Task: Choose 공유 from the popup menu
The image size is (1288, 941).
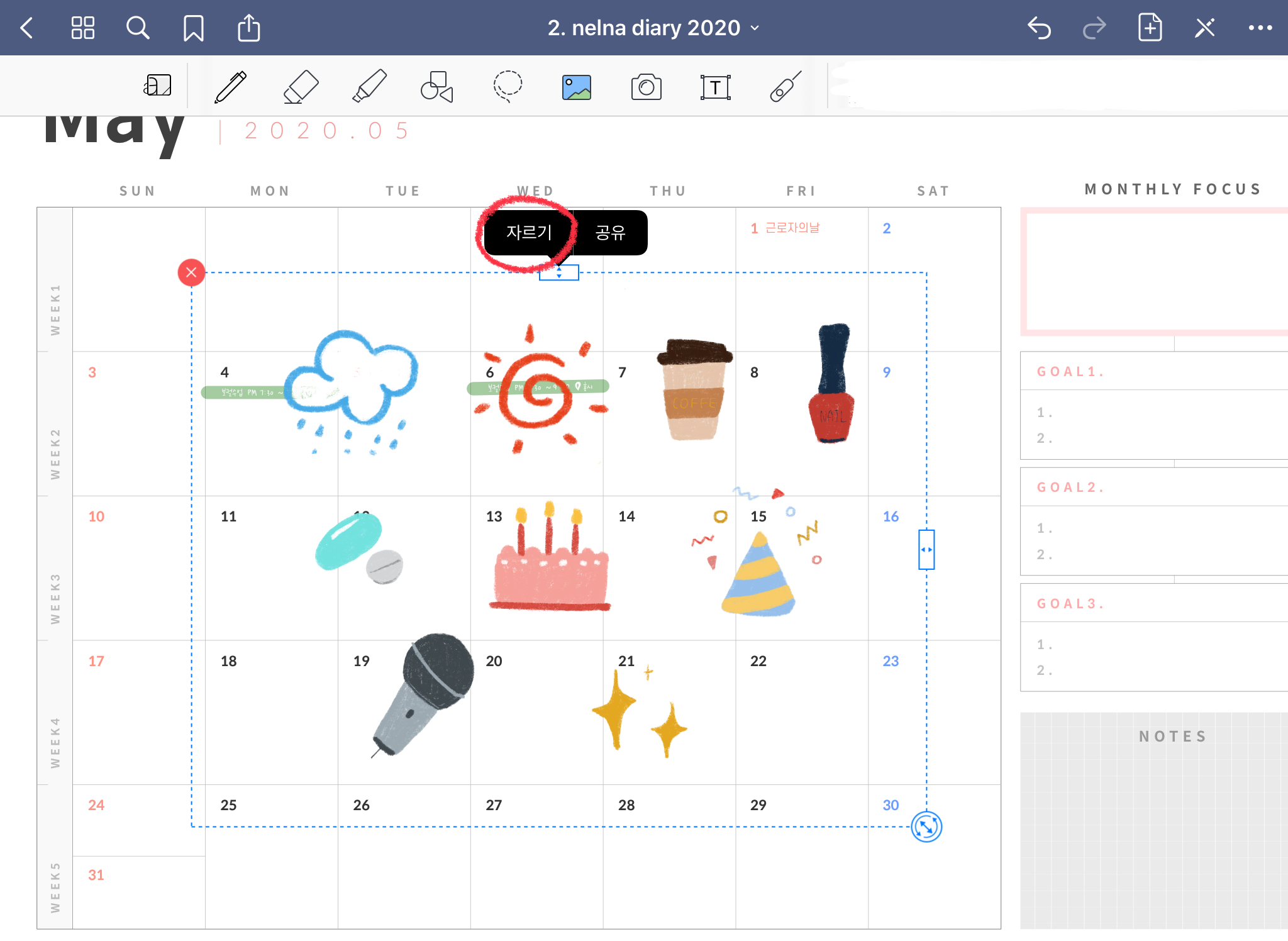Action: (x=610, y=233)
